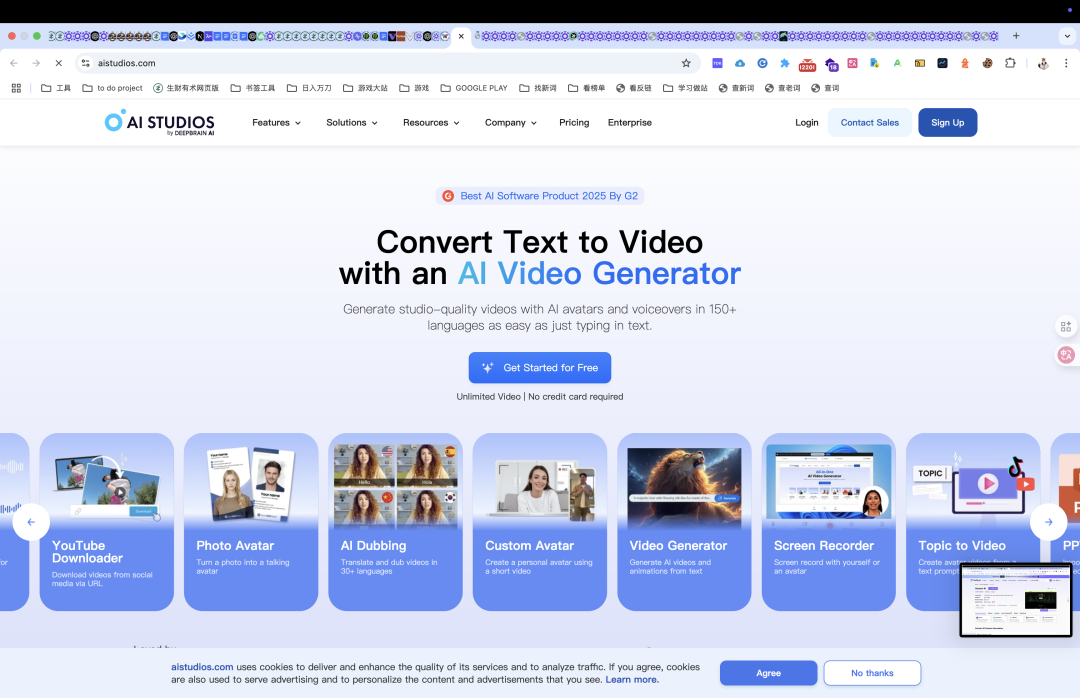This screenshot has height=698, width=1080.
Task: Click the AI Studios logo
Action: pos(159,122)
